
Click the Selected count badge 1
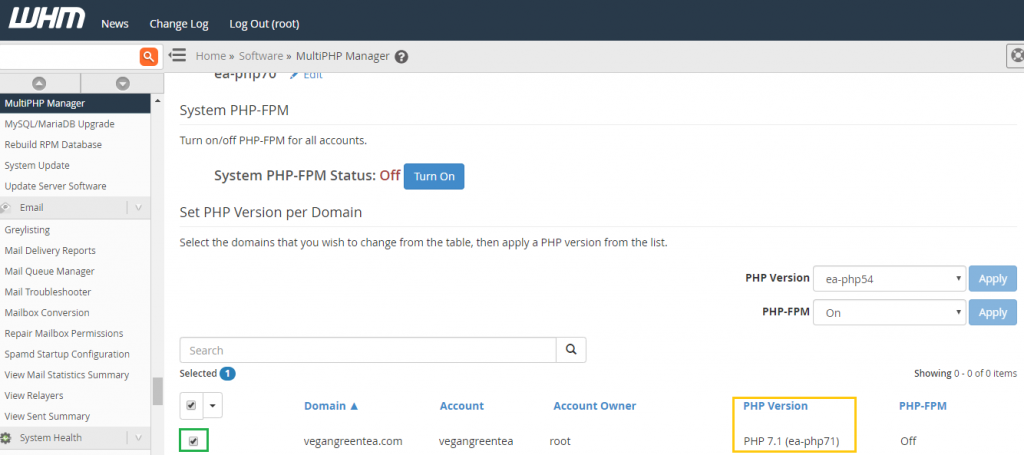point(227,374)
